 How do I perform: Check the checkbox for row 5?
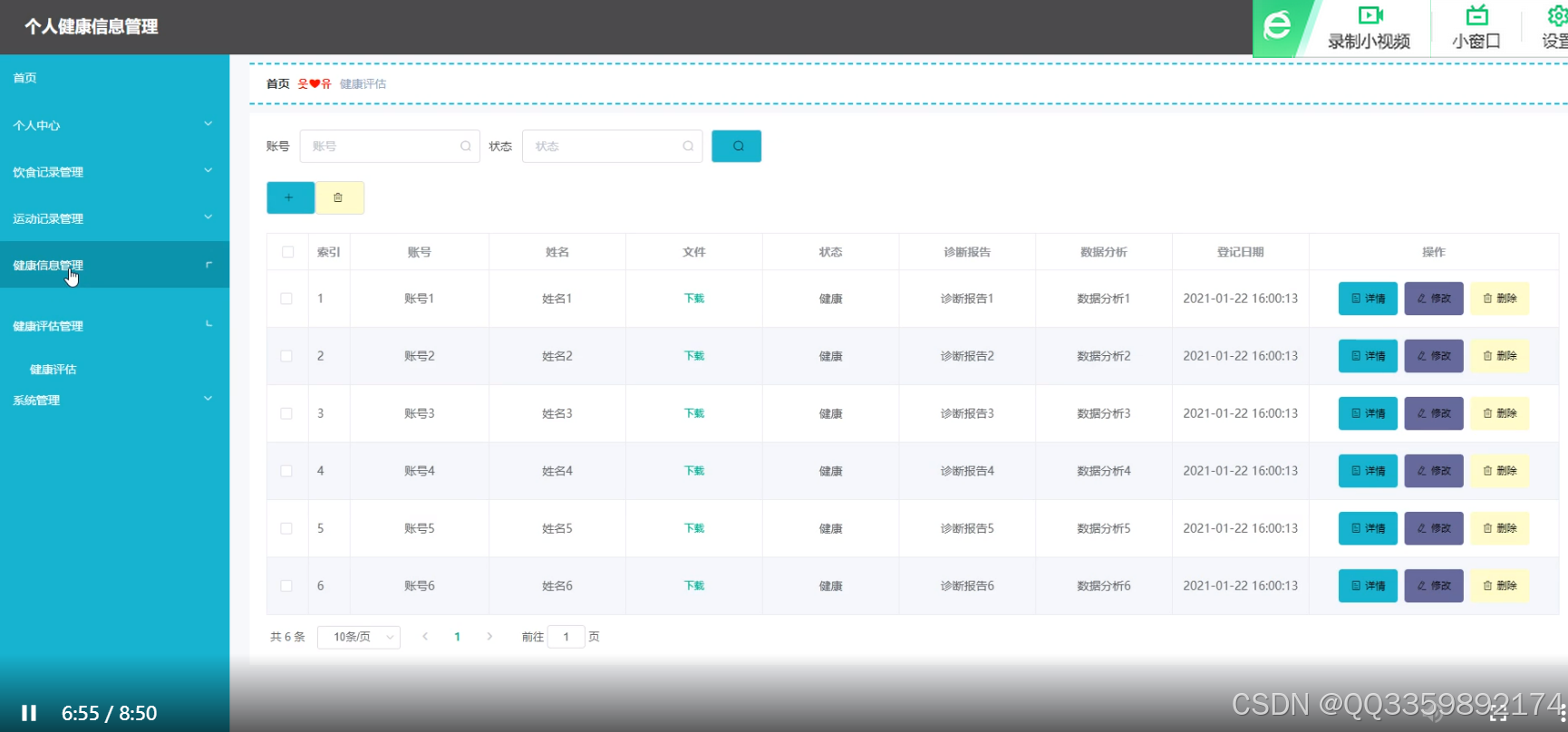pos(286,528)
